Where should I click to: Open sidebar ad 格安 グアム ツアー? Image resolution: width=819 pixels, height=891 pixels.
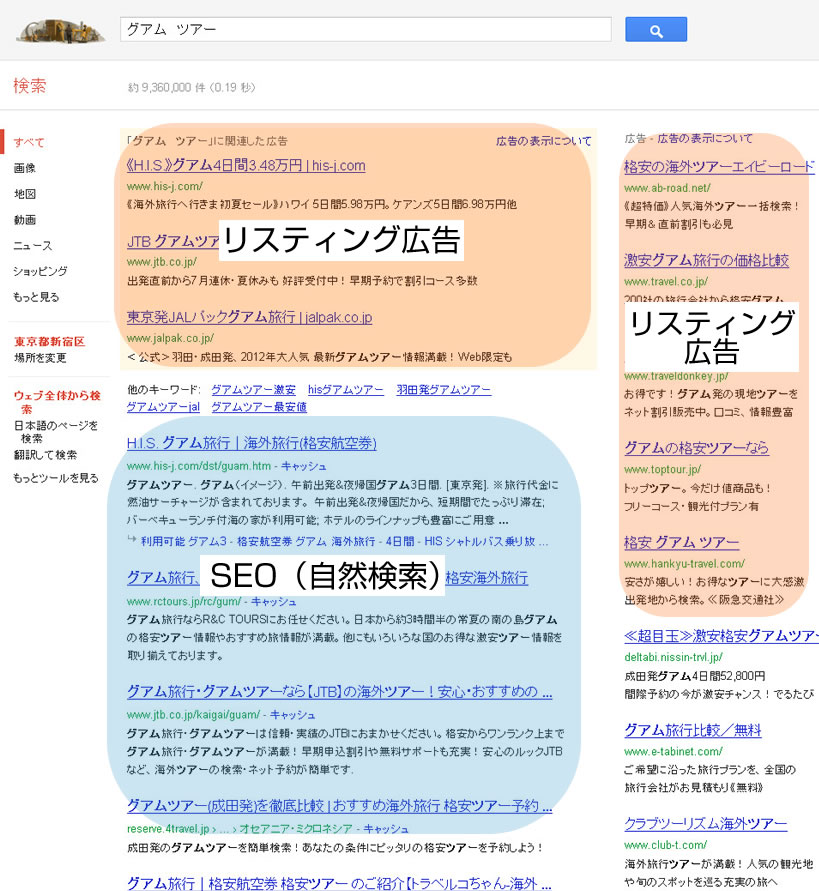click(x=681, y=542)
